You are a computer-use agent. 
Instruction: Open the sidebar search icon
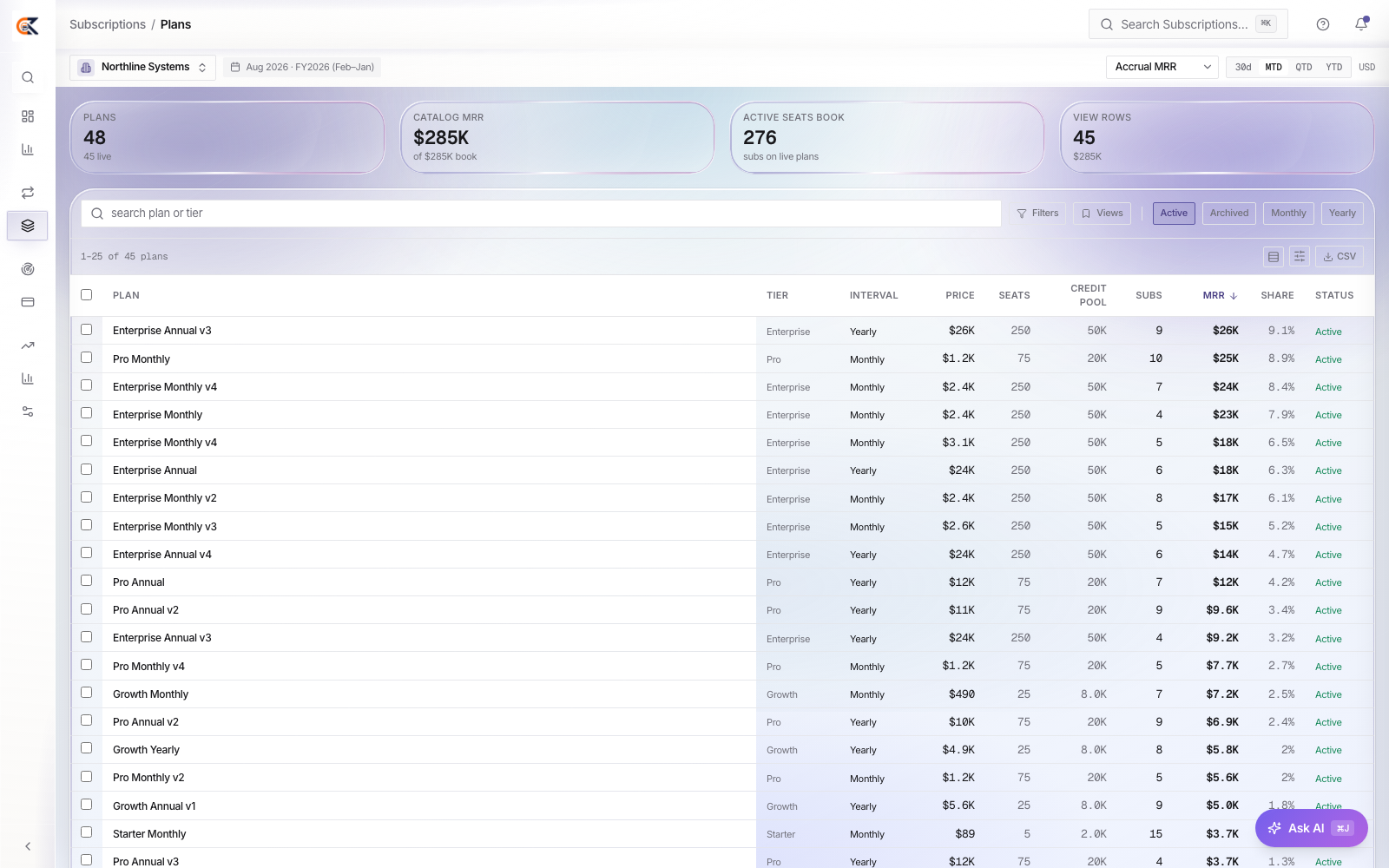[28, 77]
